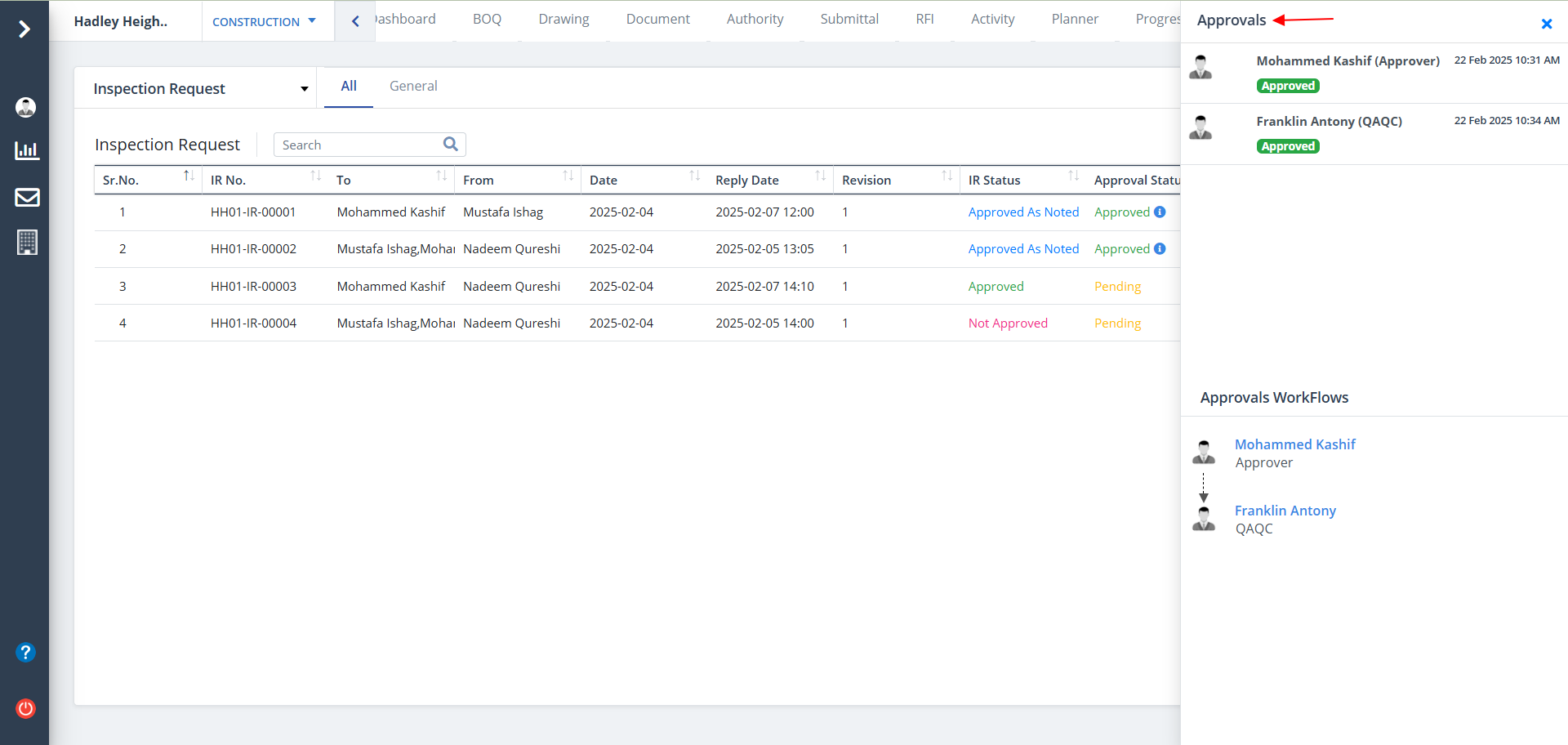
Task: Open the bar chart dashboard icon
Action: [x=27, y=151]
